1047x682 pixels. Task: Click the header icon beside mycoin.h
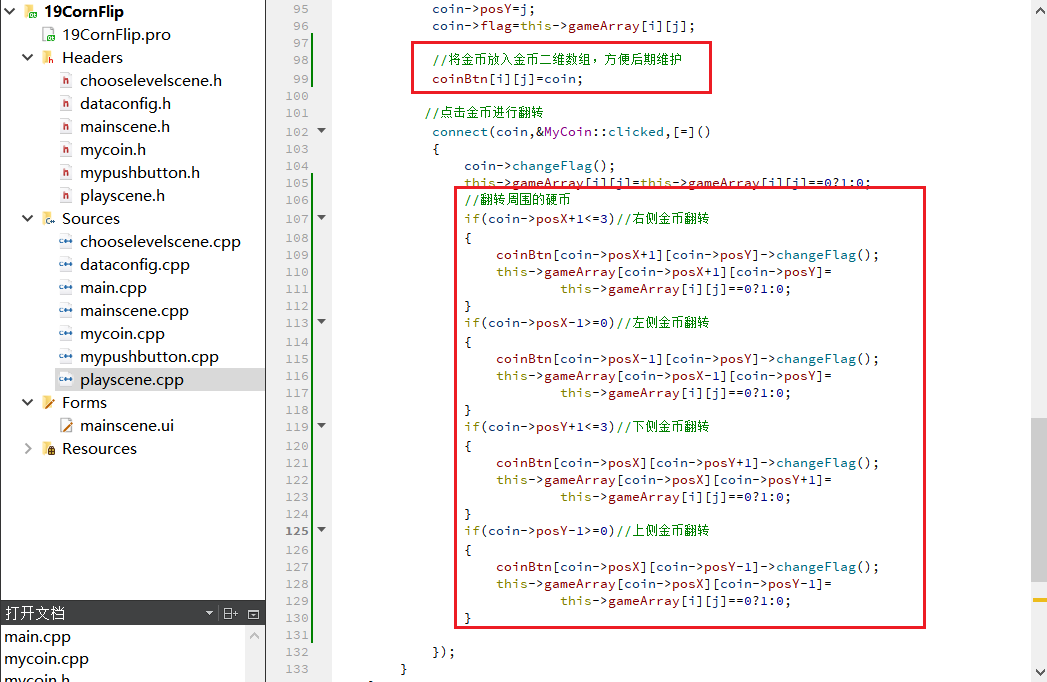coord(65,150)
